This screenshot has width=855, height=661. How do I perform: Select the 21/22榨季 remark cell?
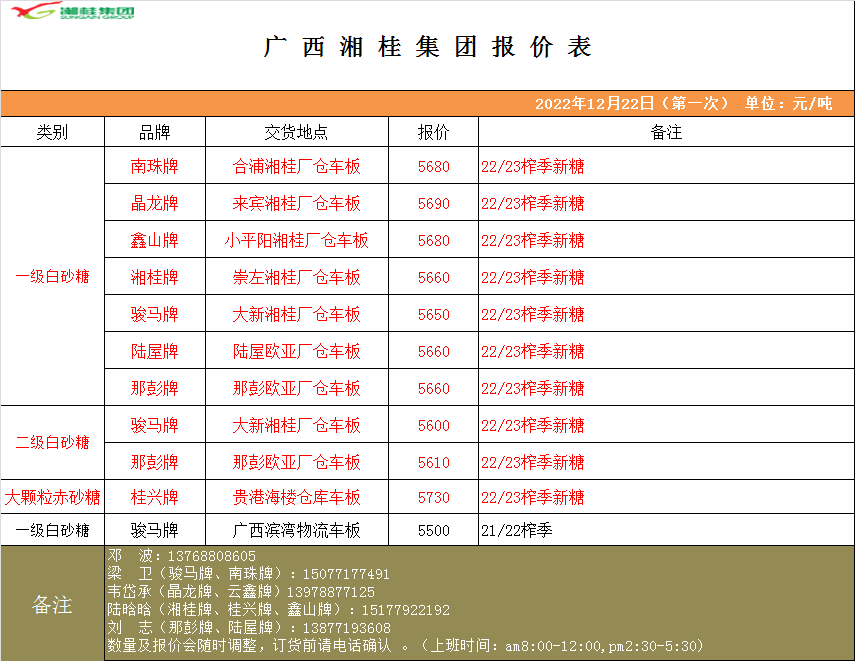coord(517,531)
